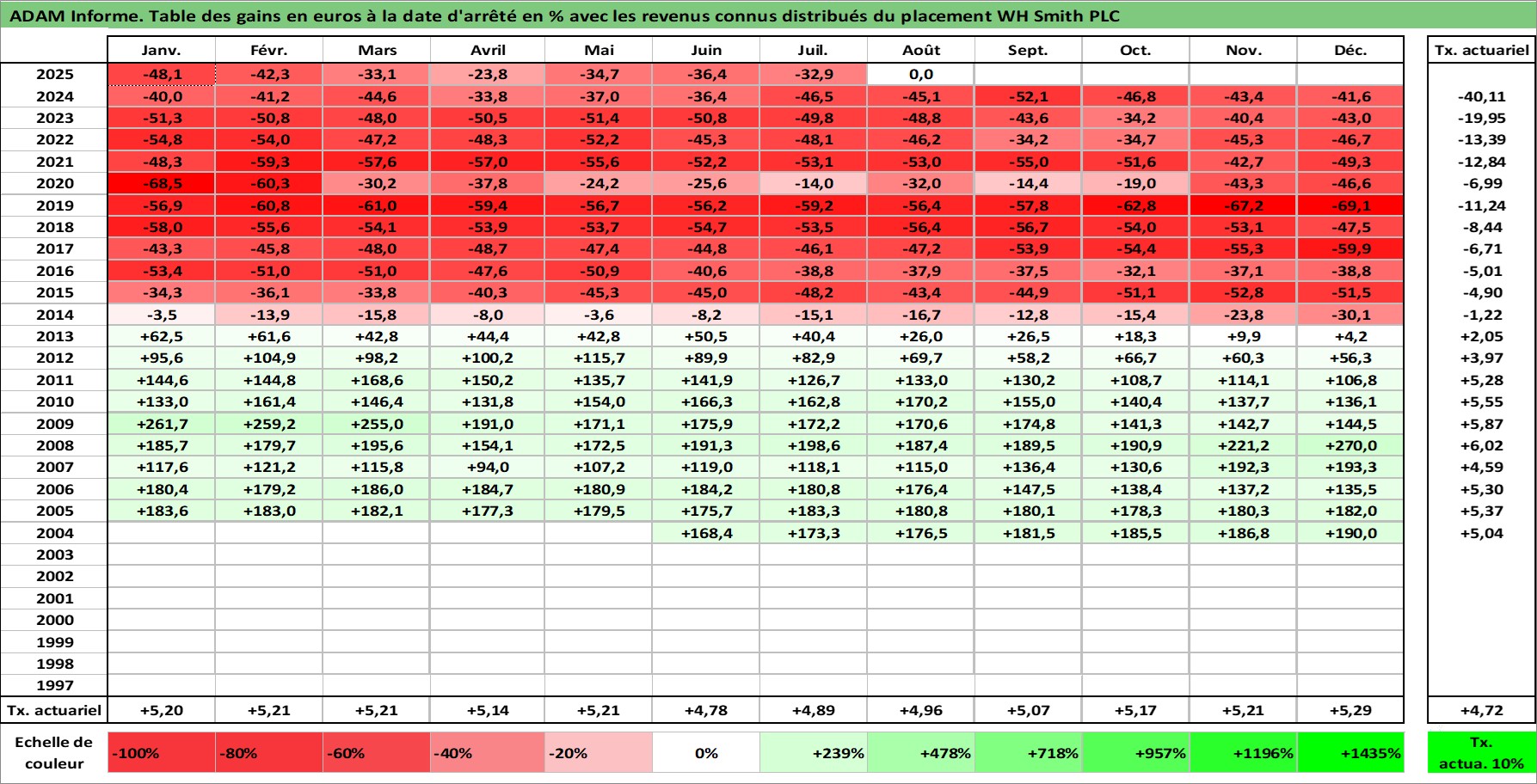Select the 'Déc.' column header
1537x784 pixels.
coord(1350,51)
